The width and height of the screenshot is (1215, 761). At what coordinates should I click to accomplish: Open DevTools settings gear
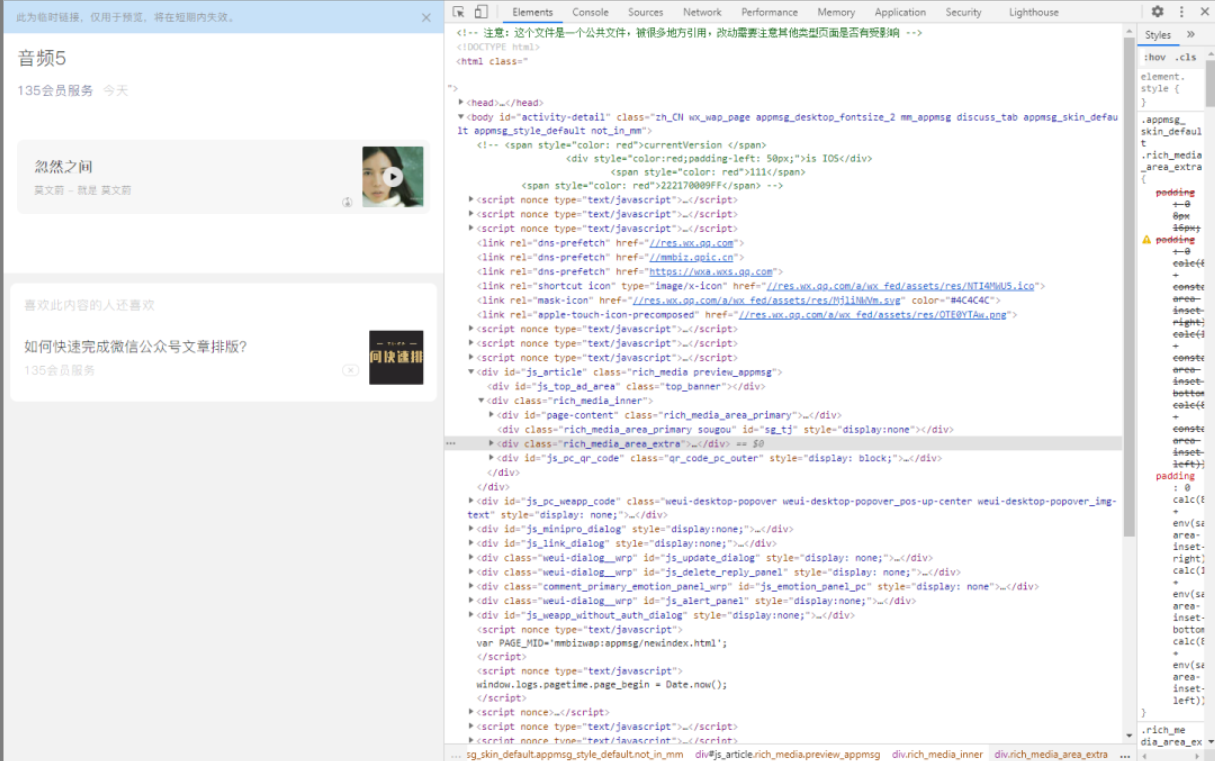click(1157, 12)
